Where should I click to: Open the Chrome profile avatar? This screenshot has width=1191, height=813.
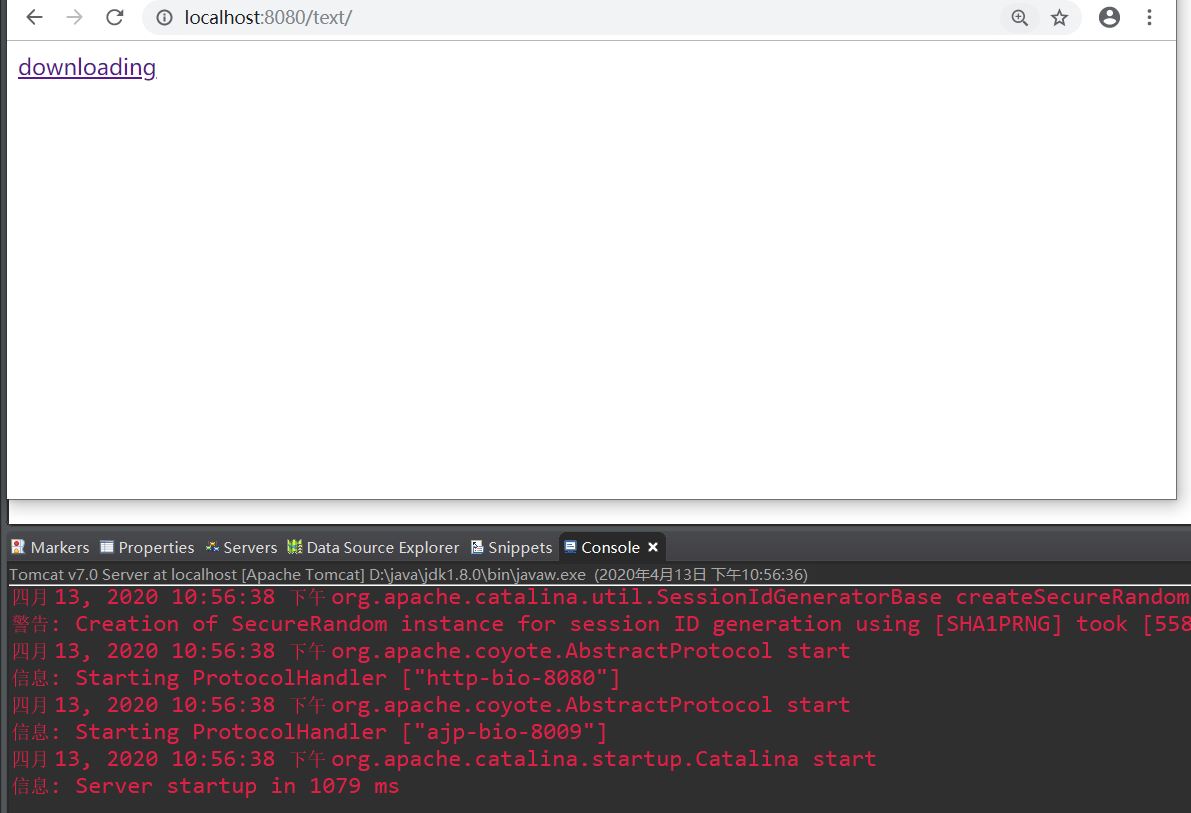(1109, 17)
